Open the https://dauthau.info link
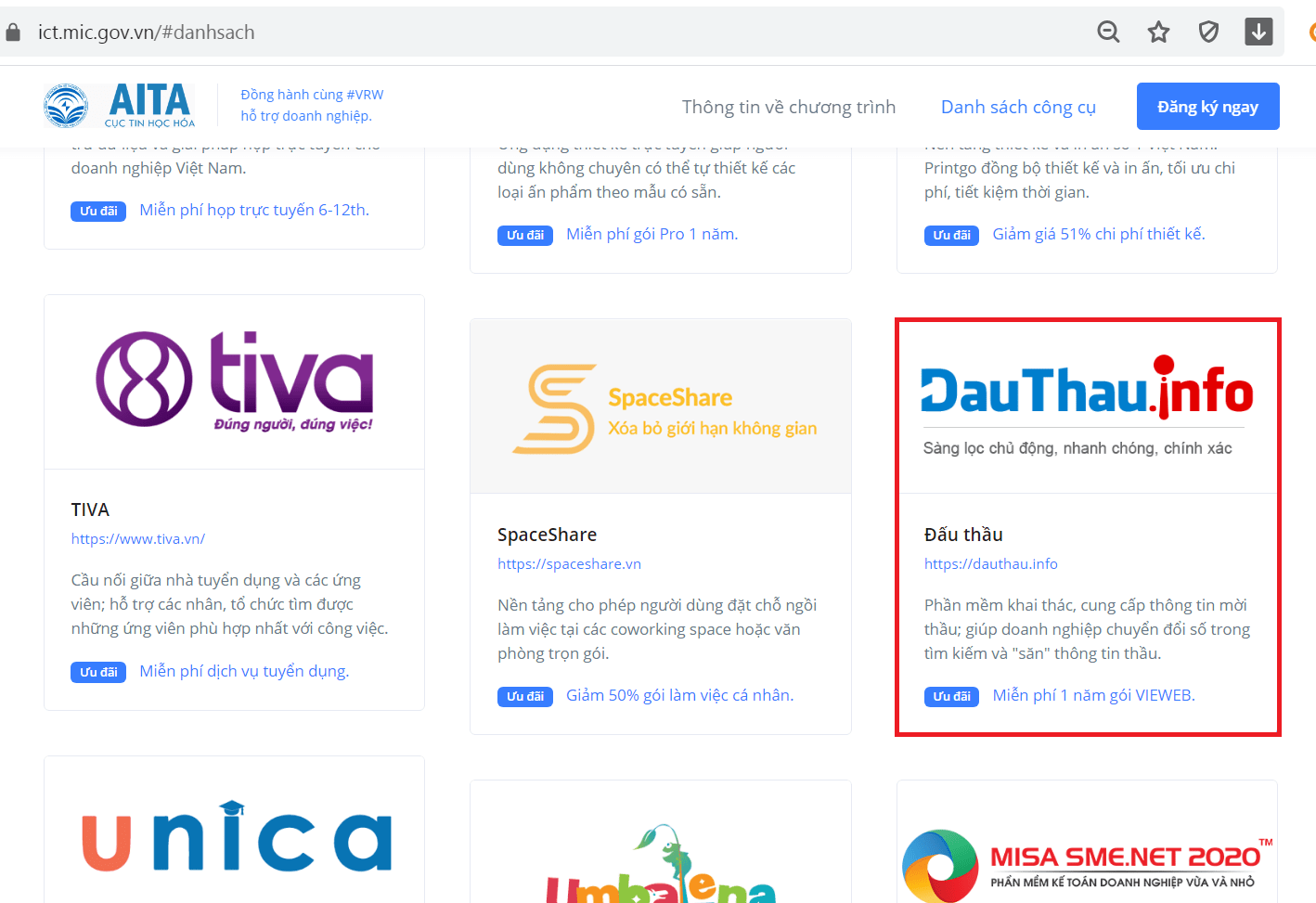Screen dimensions: 1316x903 (x=990, y=563)
